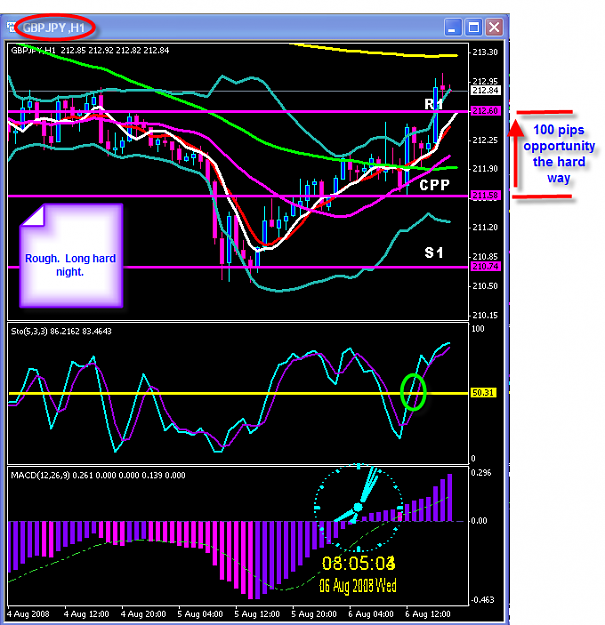The width and height of the screenshot is (605, 625).
Task: Select the magenta 212.60 resistance price tag
Action: coord(485,111)
